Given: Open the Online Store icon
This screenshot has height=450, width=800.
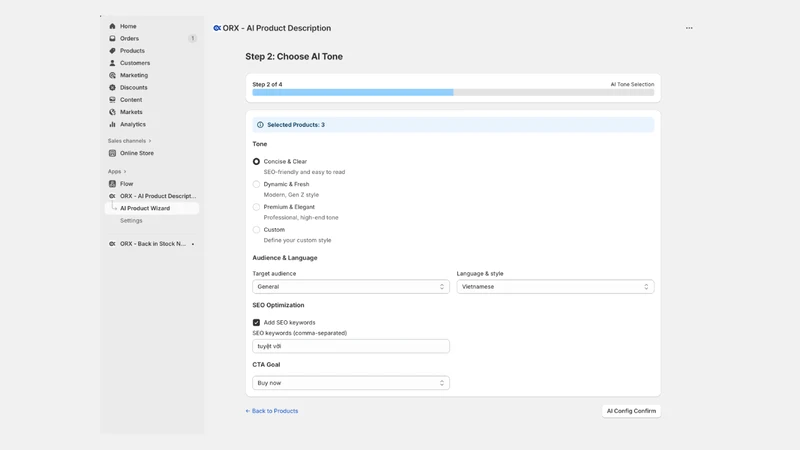Looking at the screenshot, I should 112,153.
